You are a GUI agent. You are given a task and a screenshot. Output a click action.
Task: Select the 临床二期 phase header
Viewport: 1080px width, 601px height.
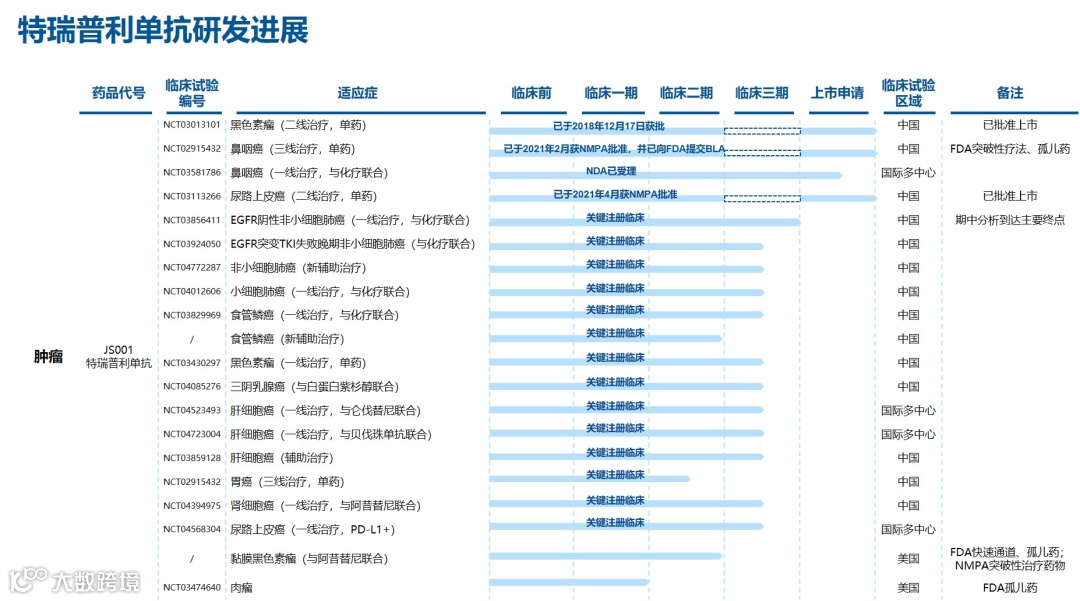pyautogui.click(x=686, y=93)
